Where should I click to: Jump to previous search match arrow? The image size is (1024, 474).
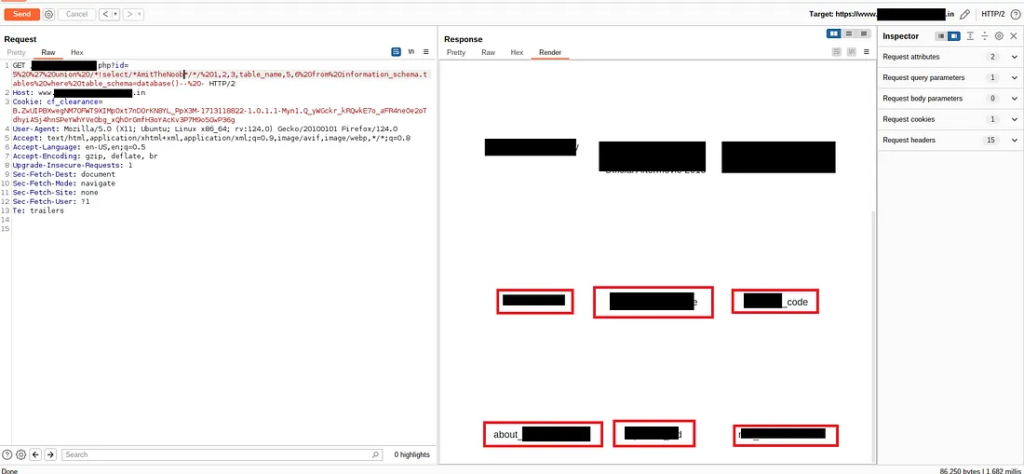pos(36,454)
